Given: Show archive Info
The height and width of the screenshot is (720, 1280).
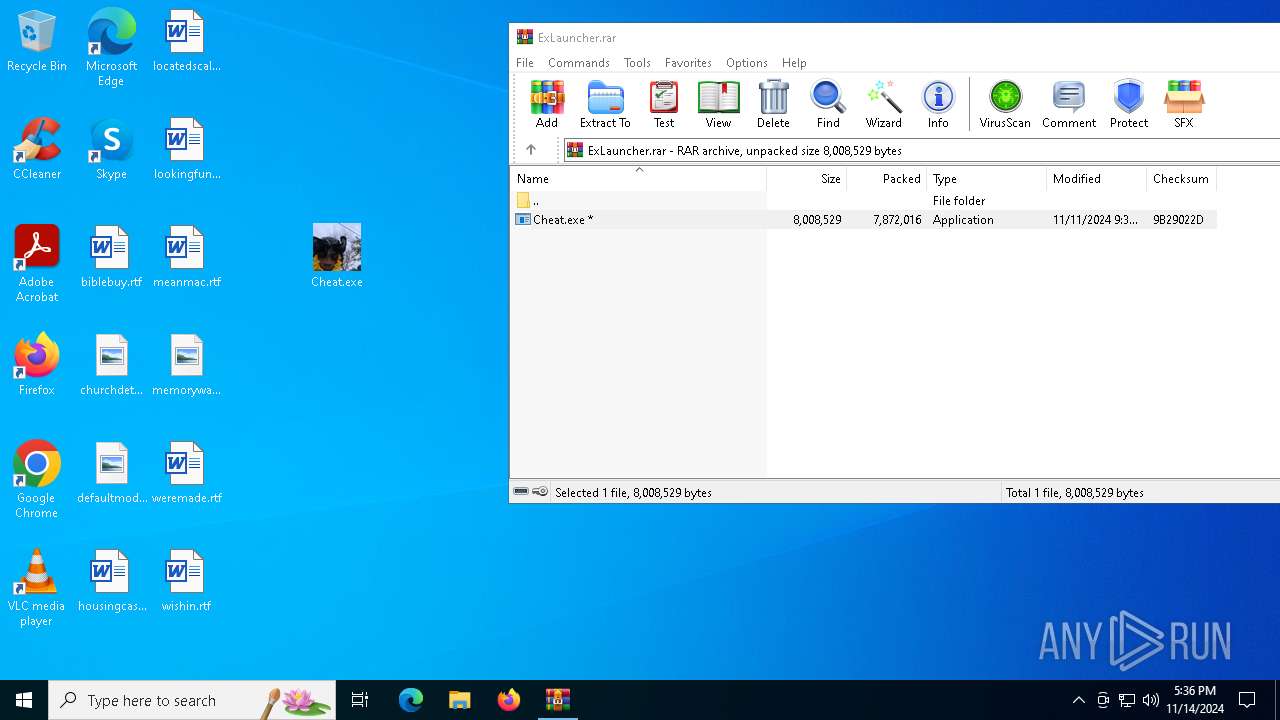Looking at the screenshot, I should click(x=938, y=104).
